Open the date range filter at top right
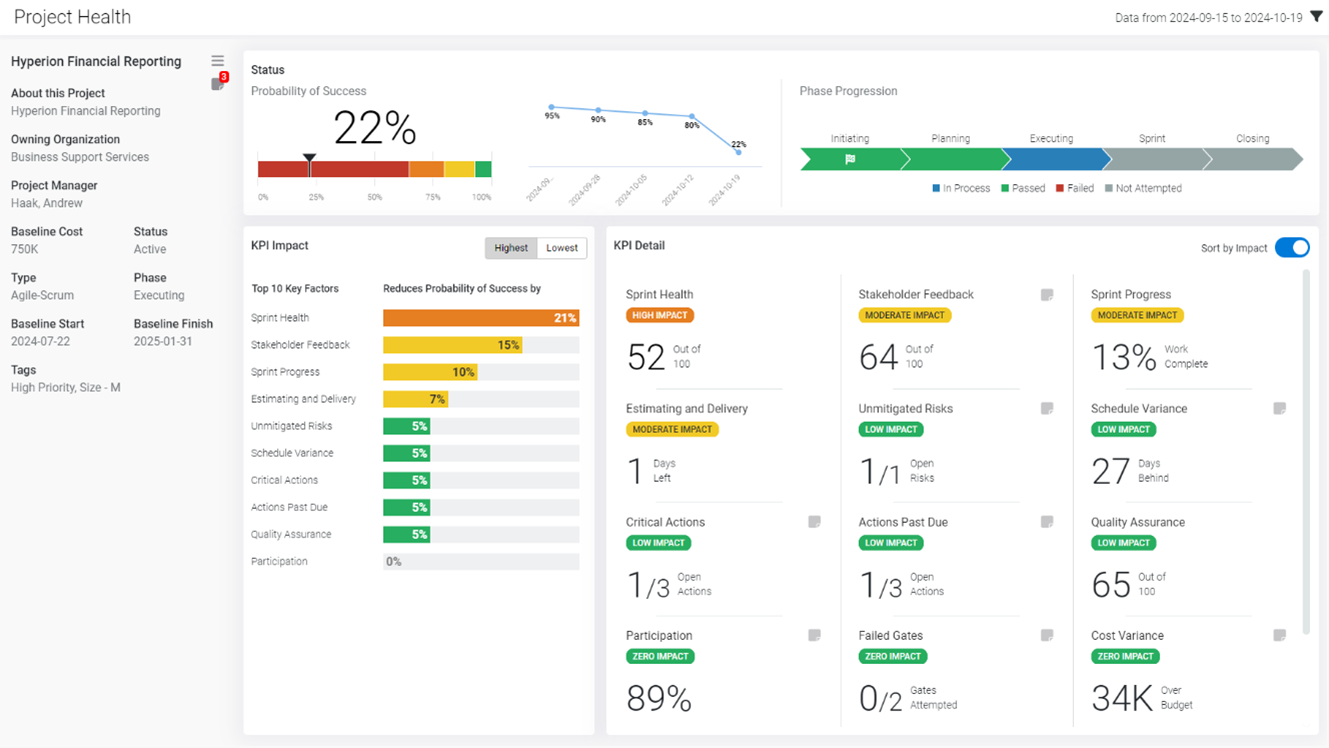1329x748 pixels. tap(1315, 16)
